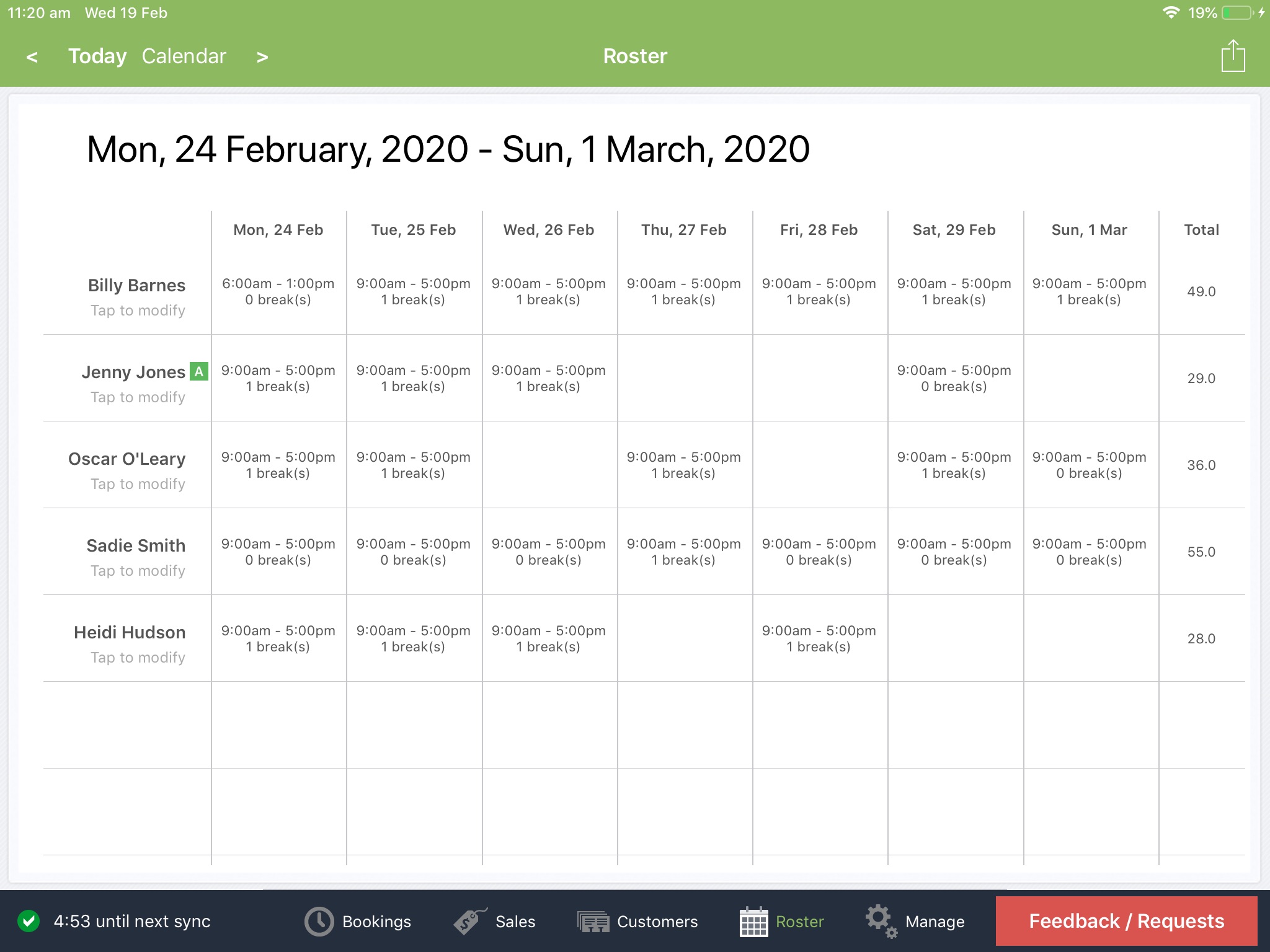
Task: Tap the green sync checkmark icon
Action: coord(29,922)
